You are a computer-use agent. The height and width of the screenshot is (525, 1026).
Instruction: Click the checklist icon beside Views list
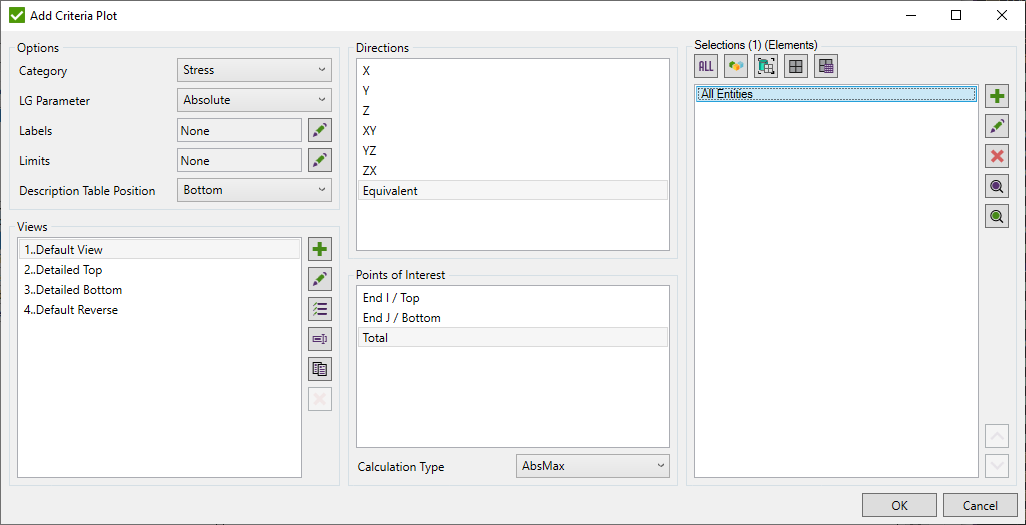pyautogui.click(x=320, y=309)
